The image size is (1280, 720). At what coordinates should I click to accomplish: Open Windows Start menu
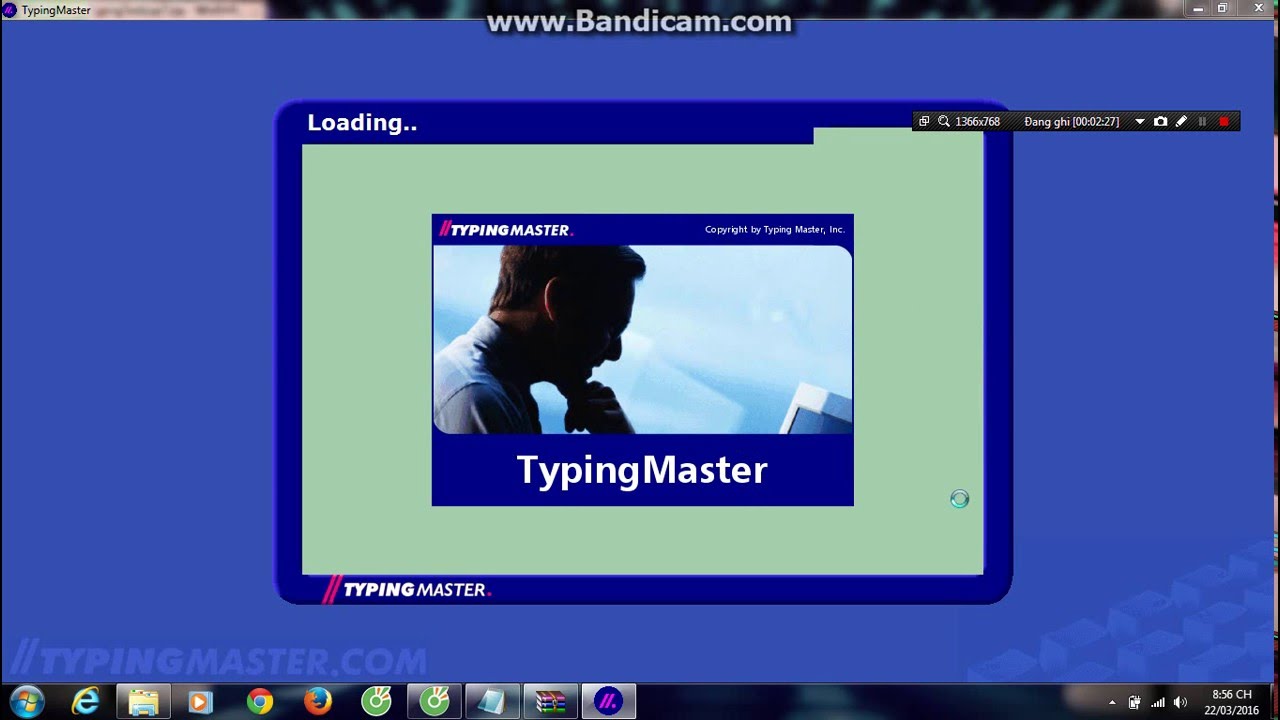pyautogui.click(x=26, y=701)
